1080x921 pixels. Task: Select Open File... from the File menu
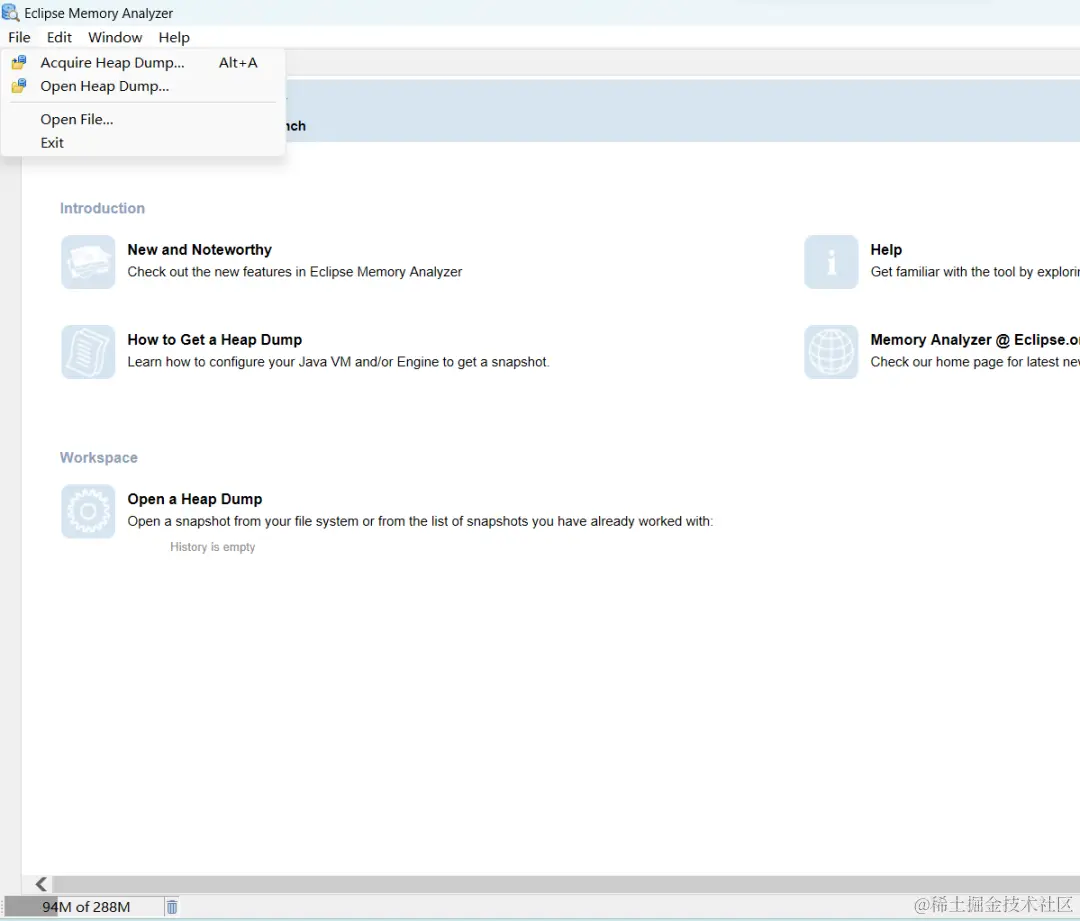point(143,119)
